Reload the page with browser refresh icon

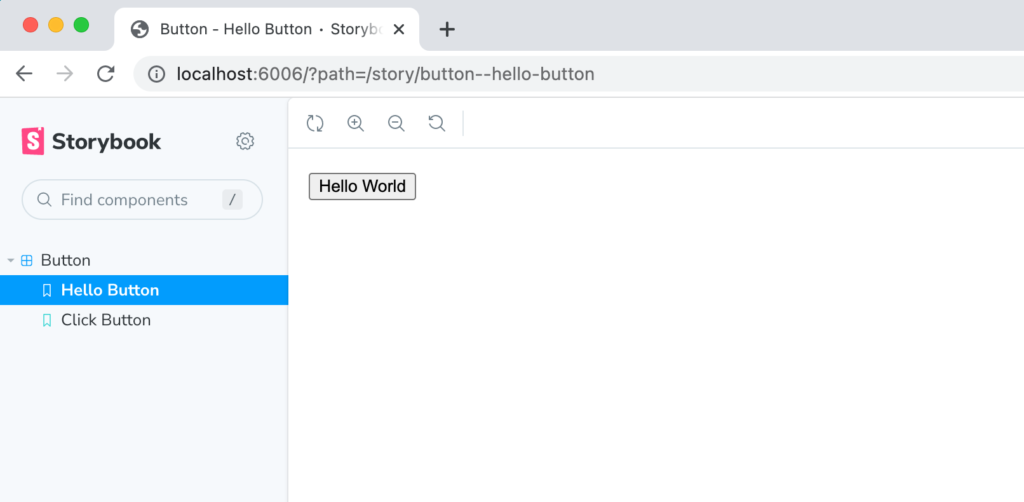tap(106, 74)
